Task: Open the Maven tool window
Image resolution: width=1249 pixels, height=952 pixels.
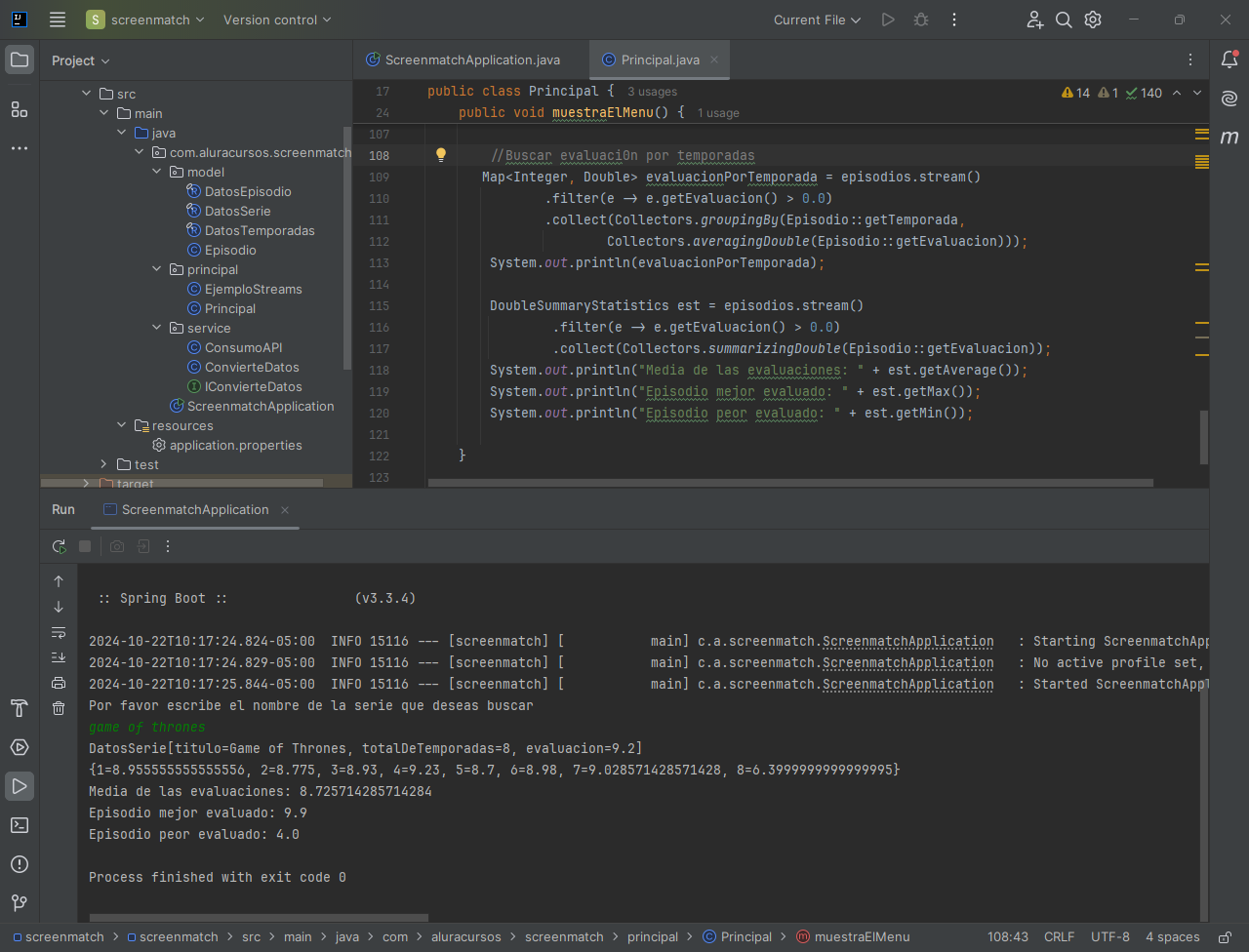Action: tap(1229, 138)
